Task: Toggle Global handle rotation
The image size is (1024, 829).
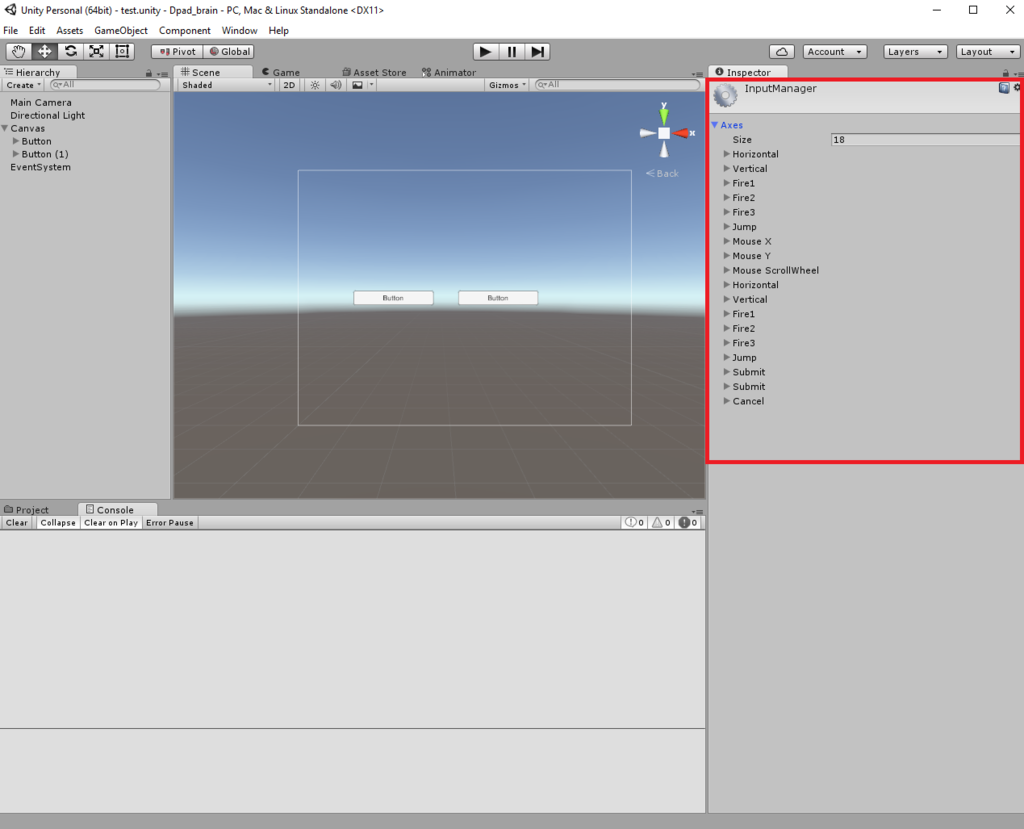Action: pos(229,52)
